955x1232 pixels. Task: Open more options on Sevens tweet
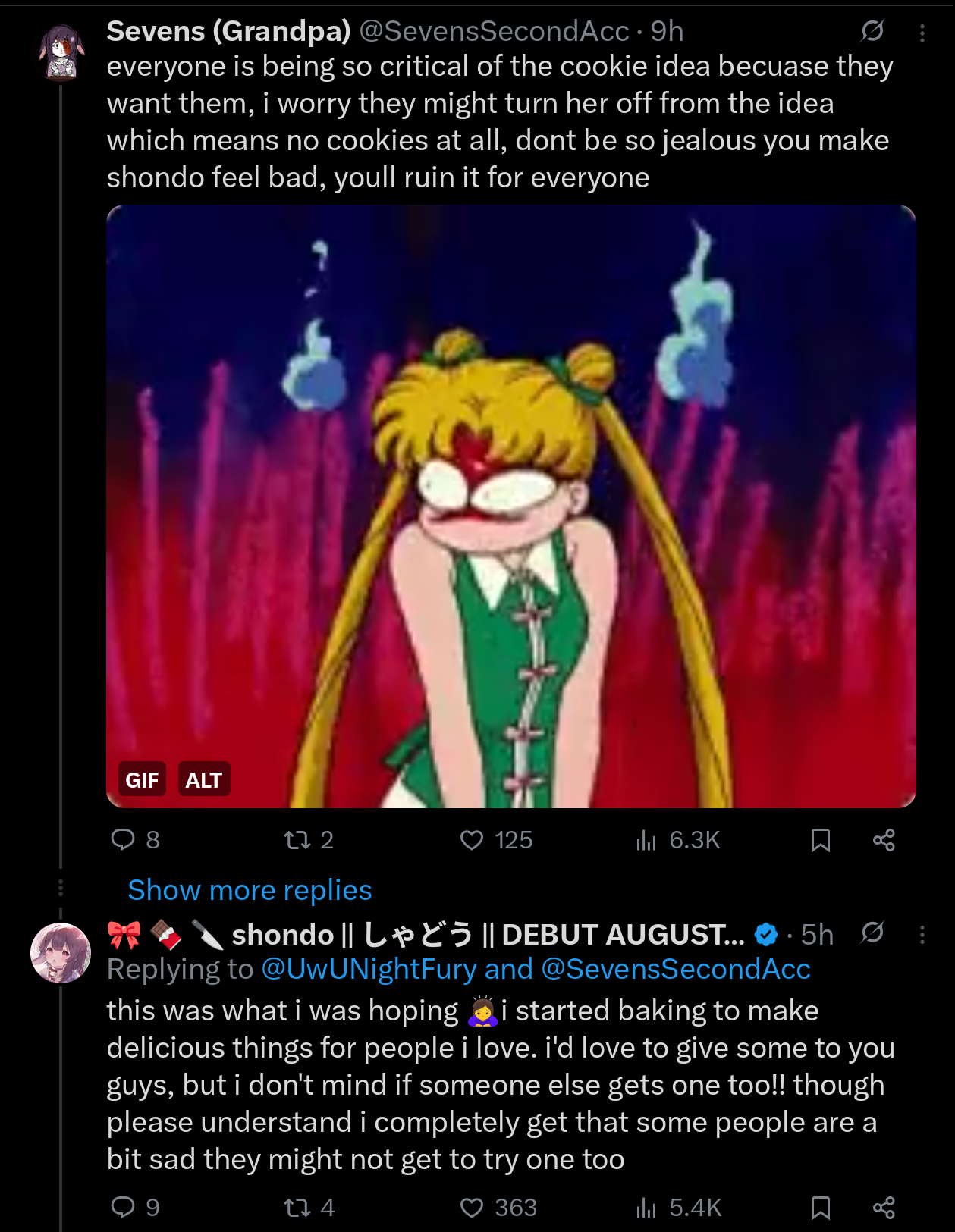[922, 33]
